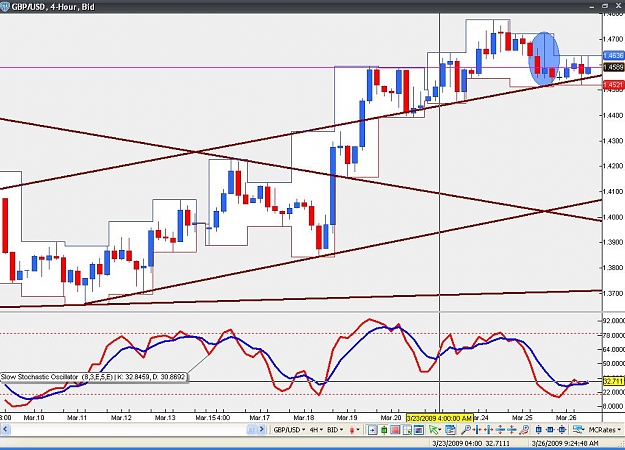
Task: Open the MCRates dropdown
Action: click(605, 430)
